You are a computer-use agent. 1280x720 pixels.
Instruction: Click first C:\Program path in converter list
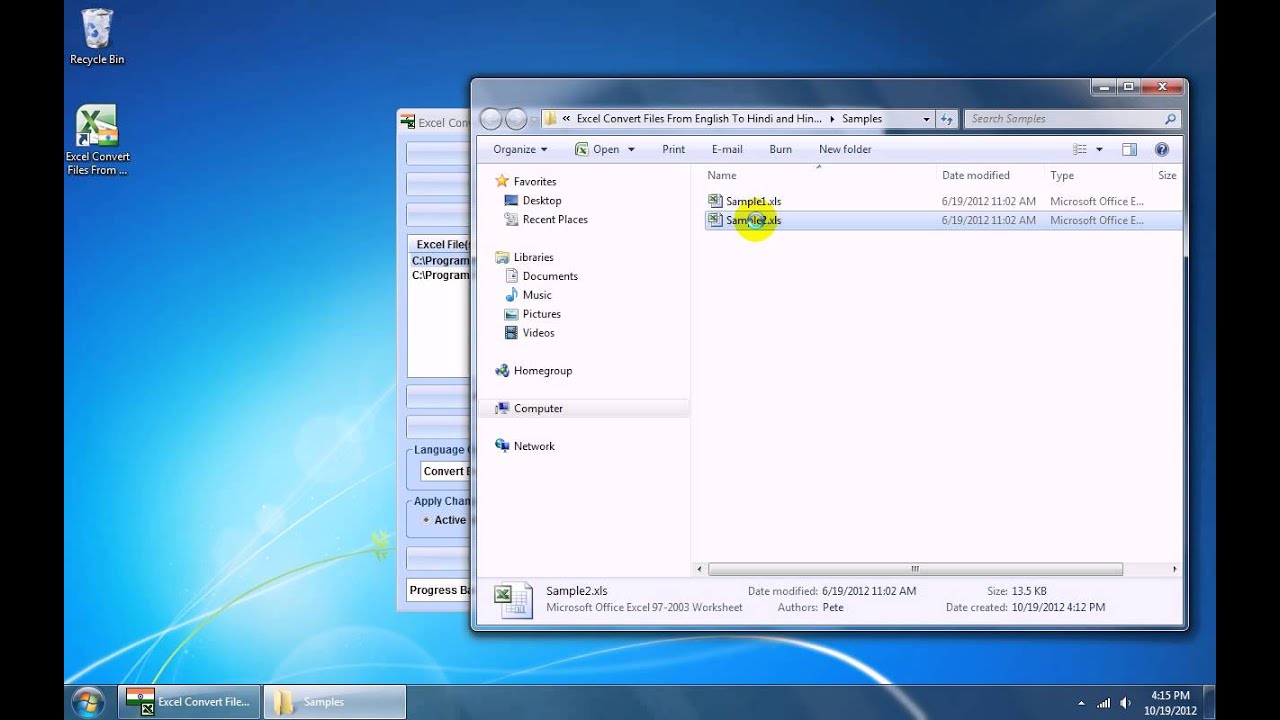pos(440,261)
